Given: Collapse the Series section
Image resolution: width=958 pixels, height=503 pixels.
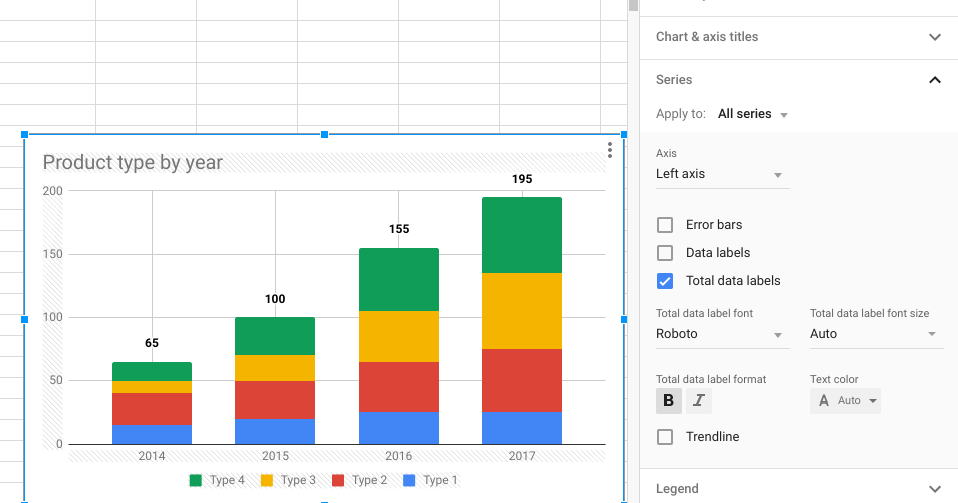Looking at the screenshot, I should tap(934, 80).
